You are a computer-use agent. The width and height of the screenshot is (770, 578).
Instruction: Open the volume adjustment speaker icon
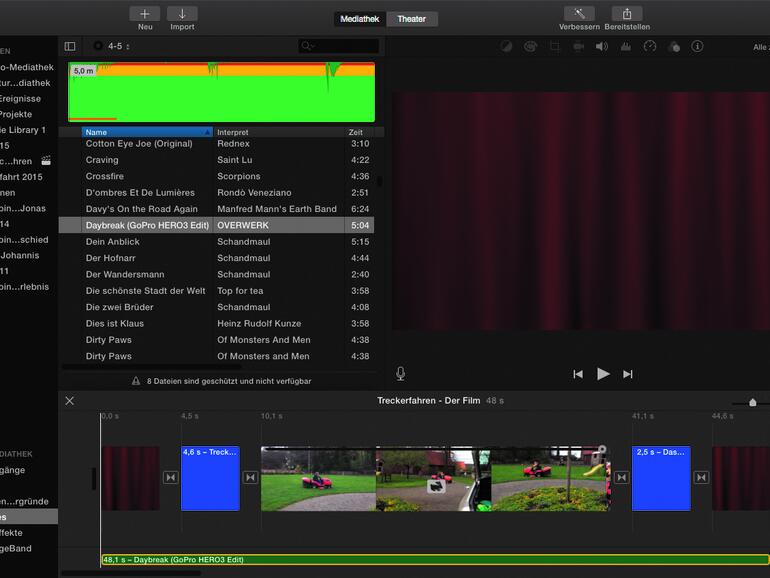(602, 47)
